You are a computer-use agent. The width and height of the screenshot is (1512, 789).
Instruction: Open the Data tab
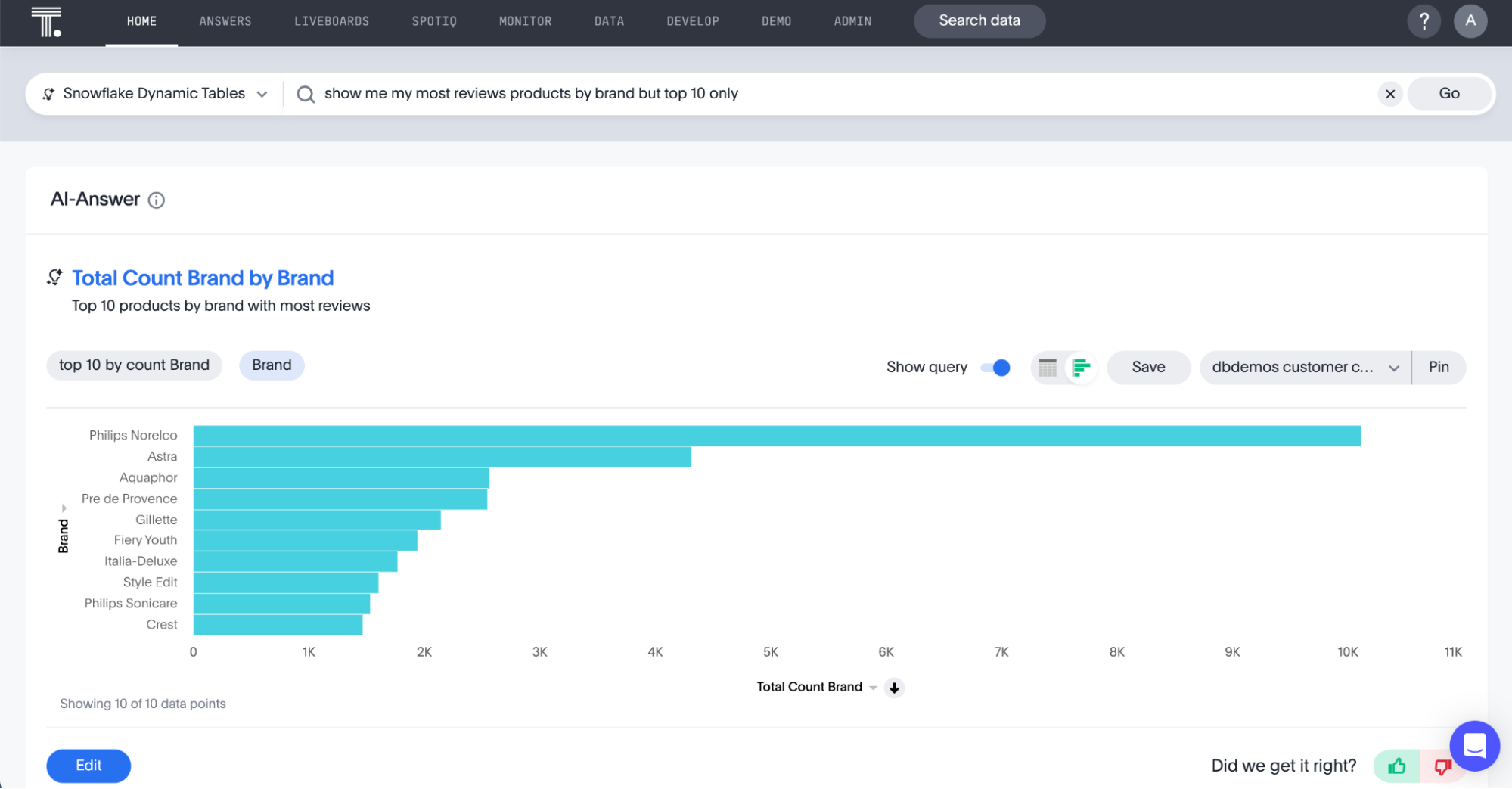click(x=609, y=21)
